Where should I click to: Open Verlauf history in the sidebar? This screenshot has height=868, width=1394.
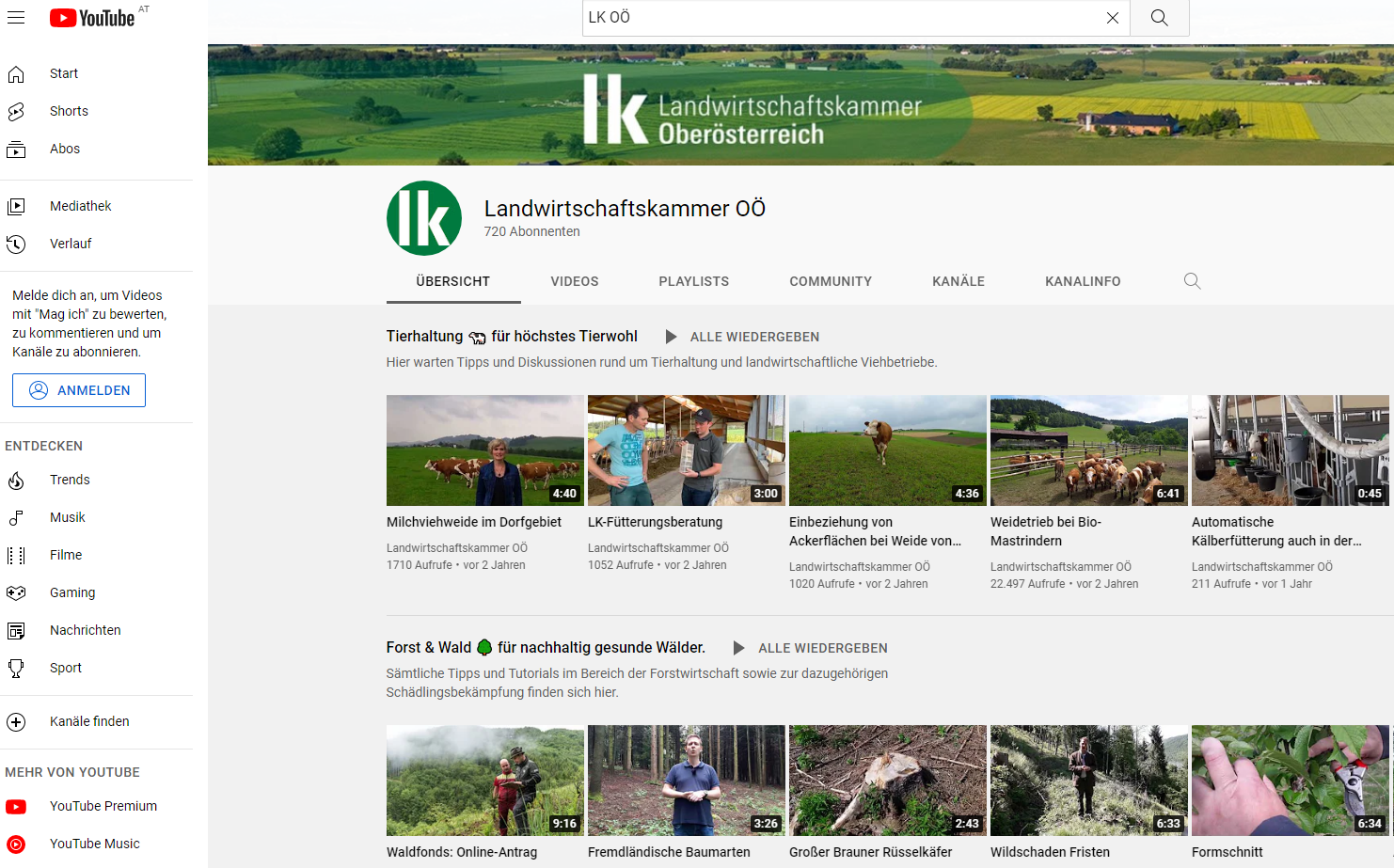point(71,244)
